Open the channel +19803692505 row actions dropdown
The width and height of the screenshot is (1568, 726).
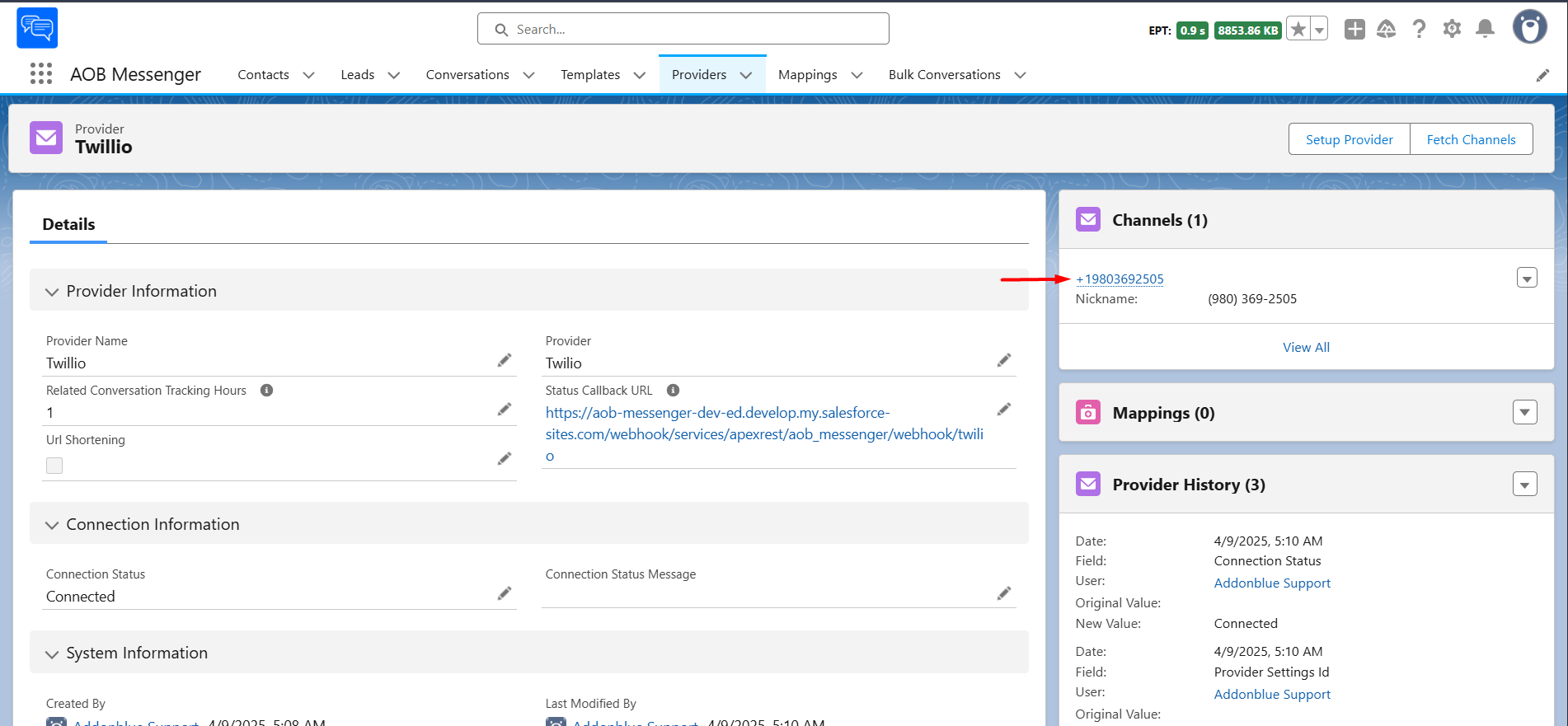coord(1527,278)
